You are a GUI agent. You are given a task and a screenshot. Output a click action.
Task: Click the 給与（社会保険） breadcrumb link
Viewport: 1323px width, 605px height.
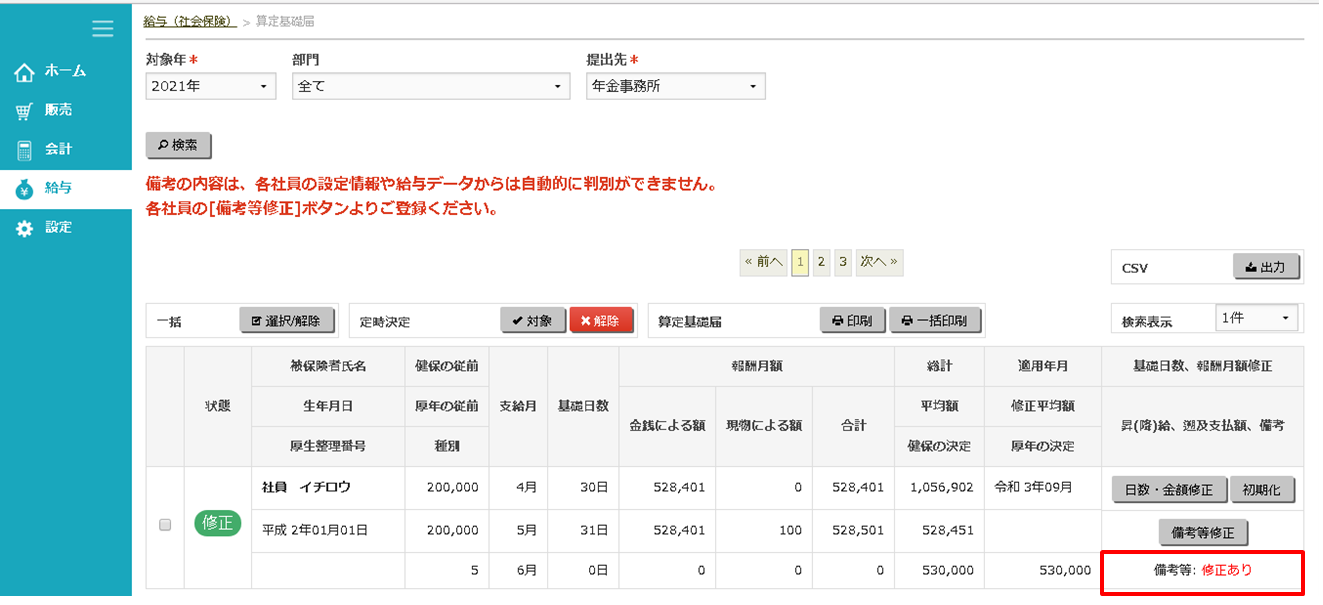coord(190,21)
